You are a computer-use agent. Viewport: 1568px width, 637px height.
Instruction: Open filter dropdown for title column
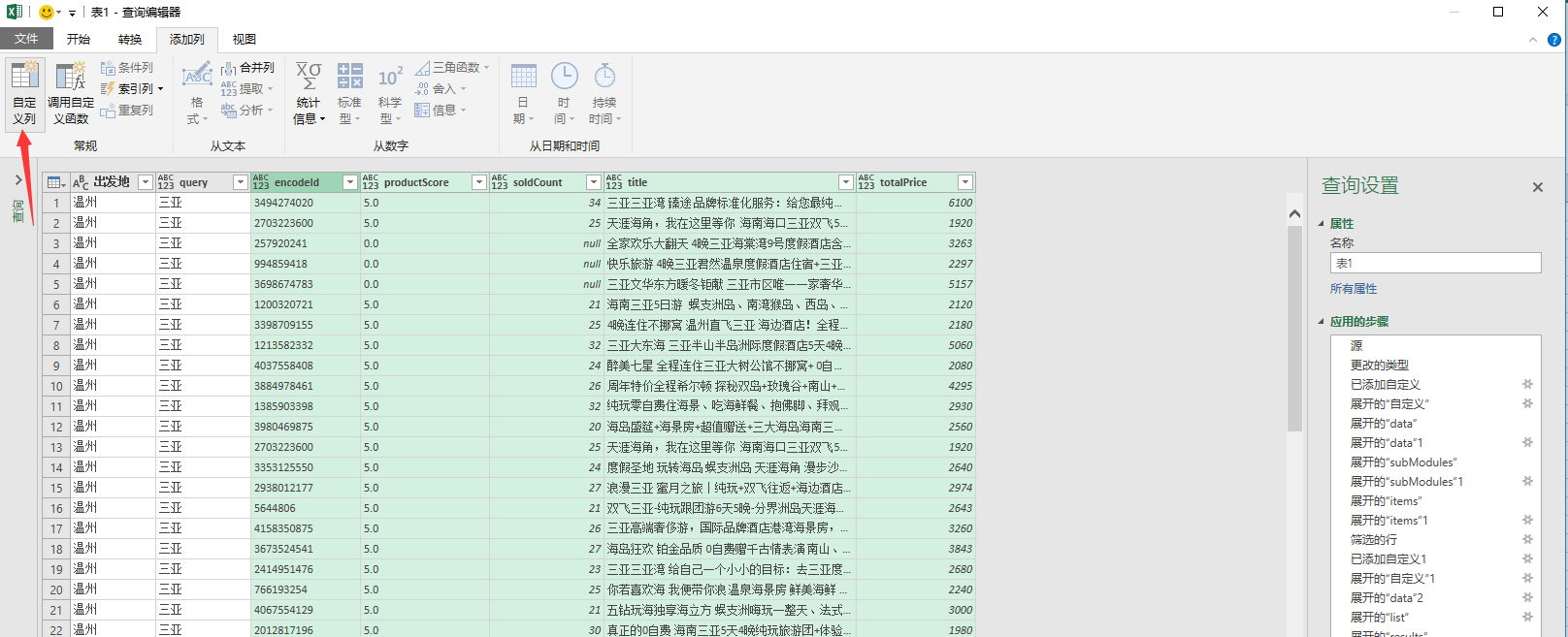pyautogui.click(x=846, y=182)
